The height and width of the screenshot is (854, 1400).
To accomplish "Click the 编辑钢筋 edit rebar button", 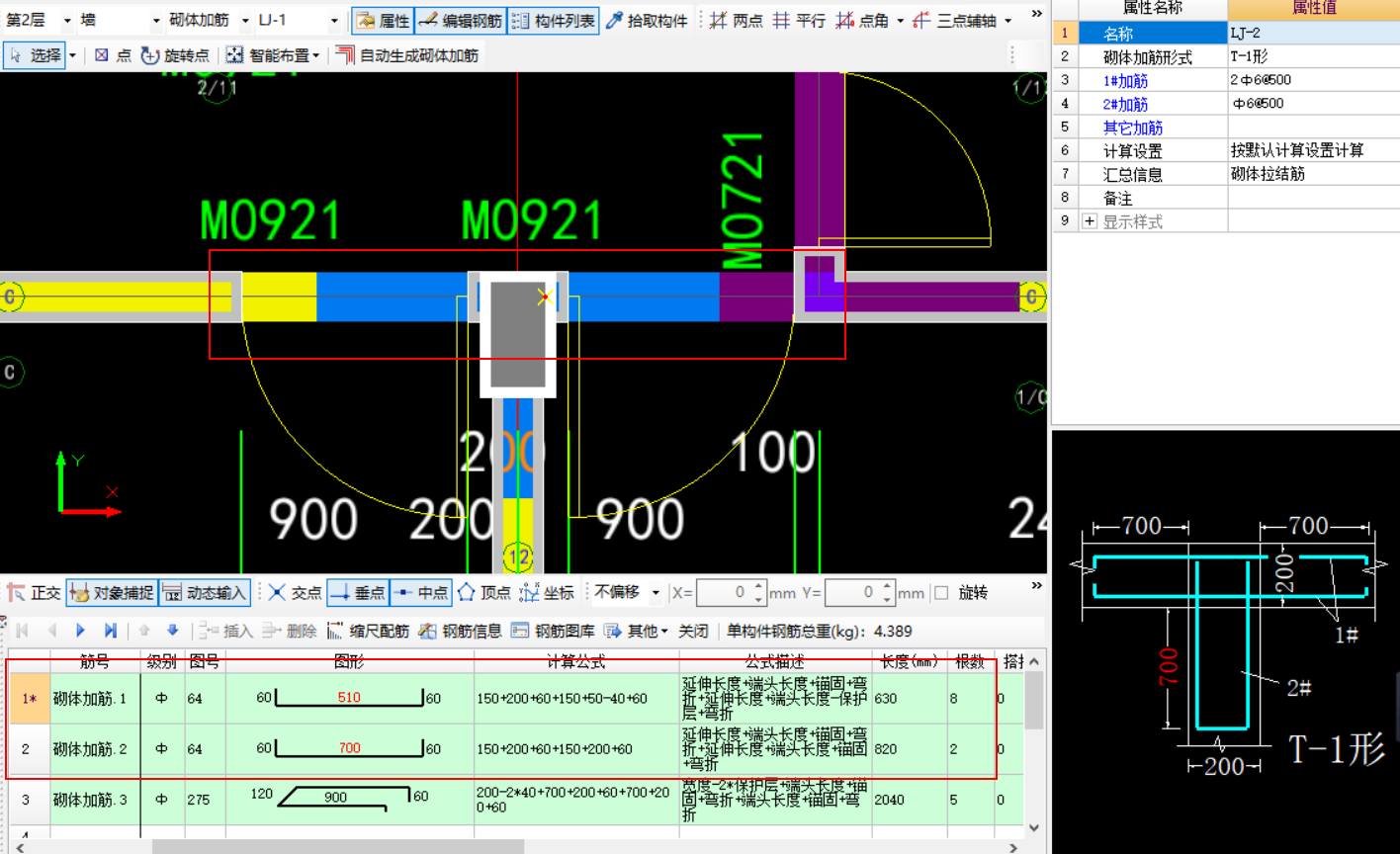I will (x=460, y=21).
